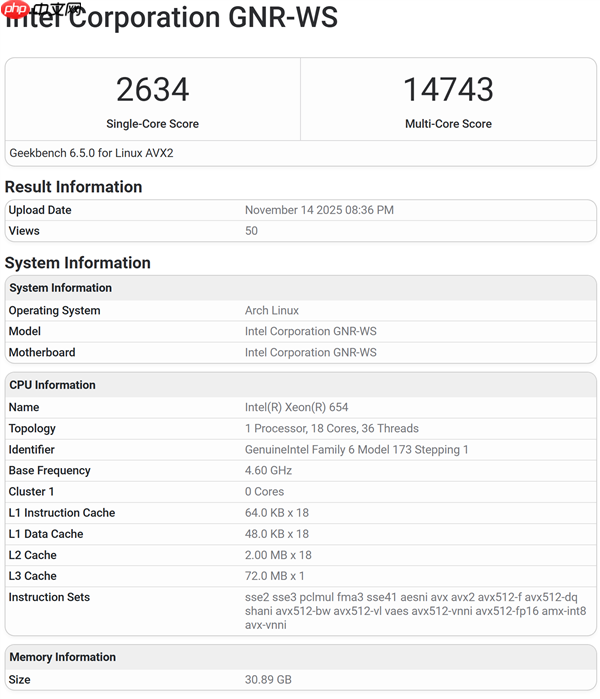This screenshot has height=699, width=600.
Task: Click the Views row label
Action: click(24, 231)
